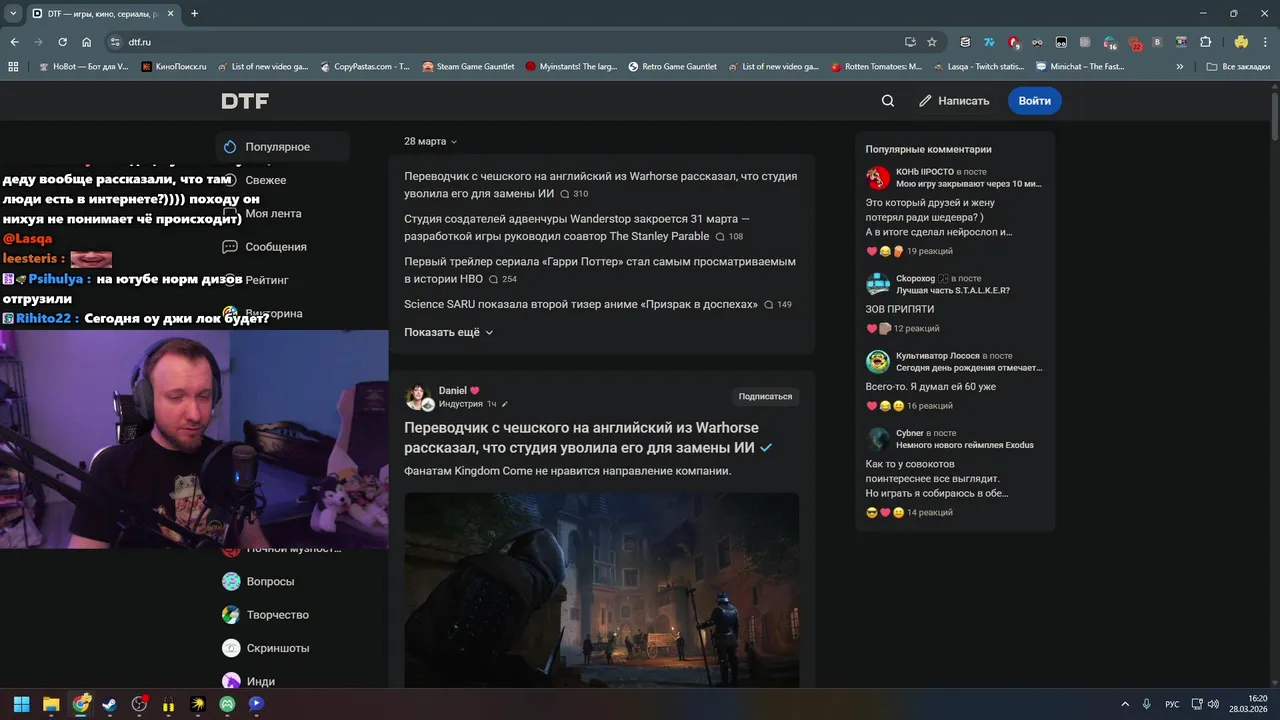The image size is (1280, 720).
Task: Click the Творчество section icon
Action: (231, 615)
